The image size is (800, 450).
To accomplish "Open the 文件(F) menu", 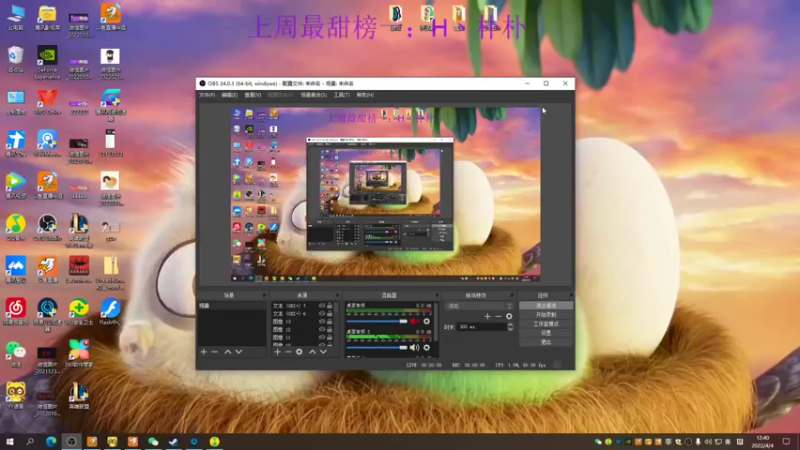I will pos(207,95).
